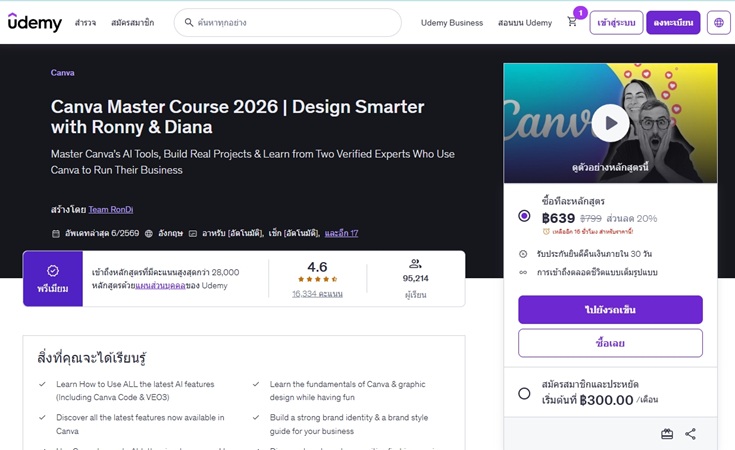The width and height of the screenshot is (735, 450).
Task: Play the course preview video
Action: pyautogui.click(x=610, y=123)
